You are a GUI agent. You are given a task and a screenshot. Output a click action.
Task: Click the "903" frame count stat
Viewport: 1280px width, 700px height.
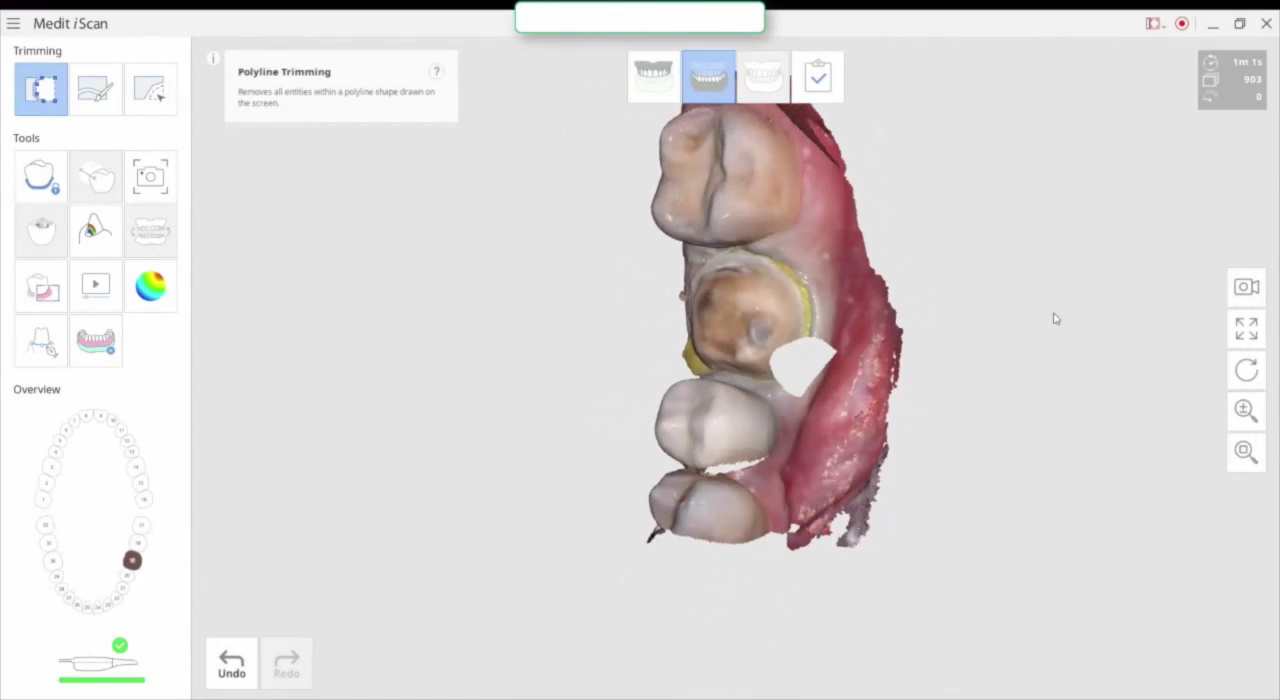click(1252, 79)
